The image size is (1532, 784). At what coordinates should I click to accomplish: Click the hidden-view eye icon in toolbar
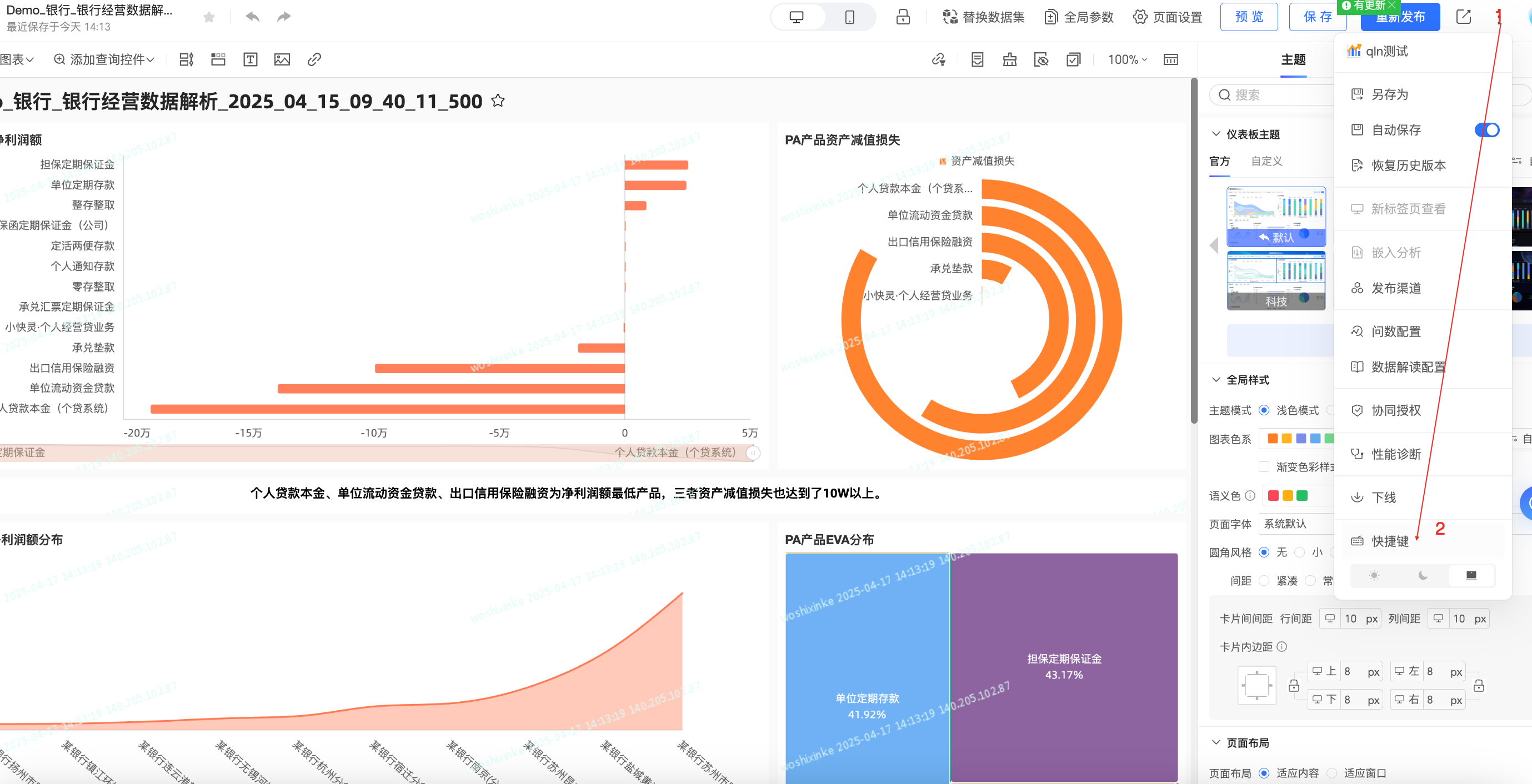[x=1042, y=59]
